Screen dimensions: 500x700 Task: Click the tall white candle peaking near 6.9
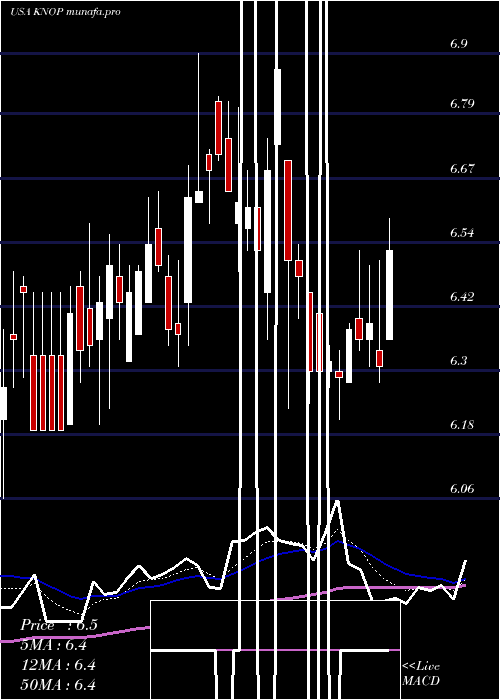coord(278,107)
